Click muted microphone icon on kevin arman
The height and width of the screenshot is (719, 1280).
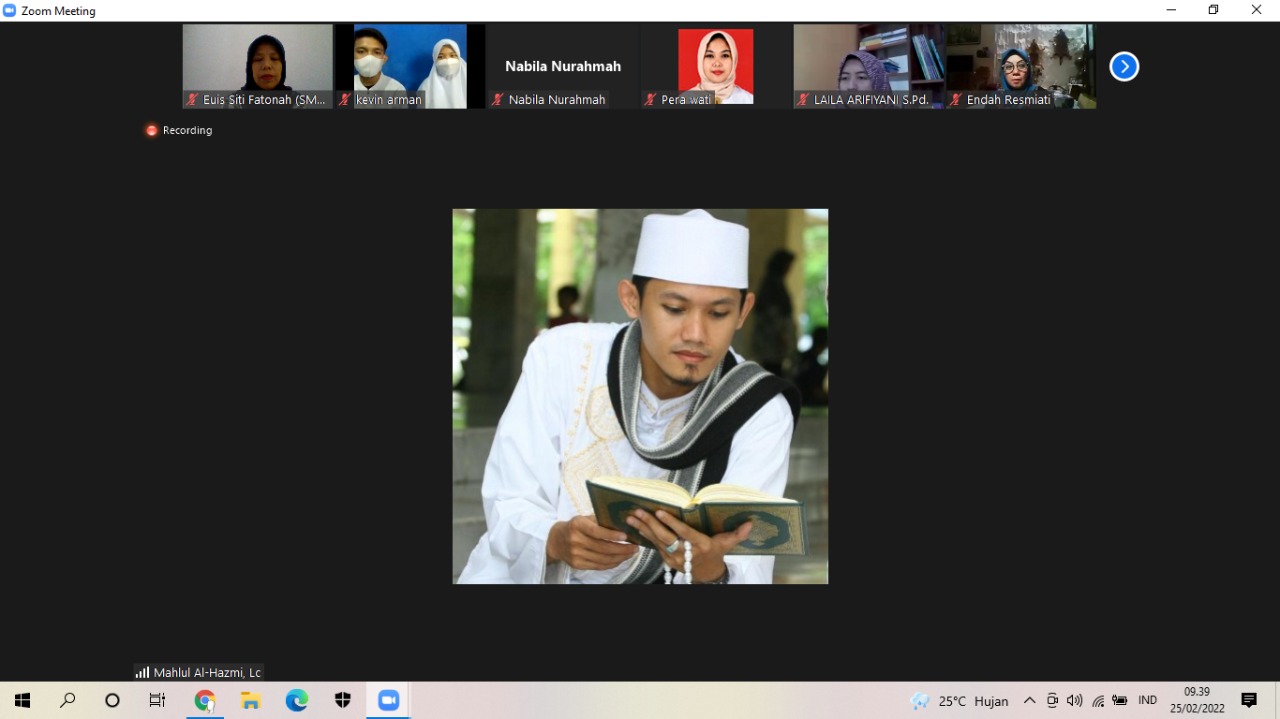tap(345, 100)
